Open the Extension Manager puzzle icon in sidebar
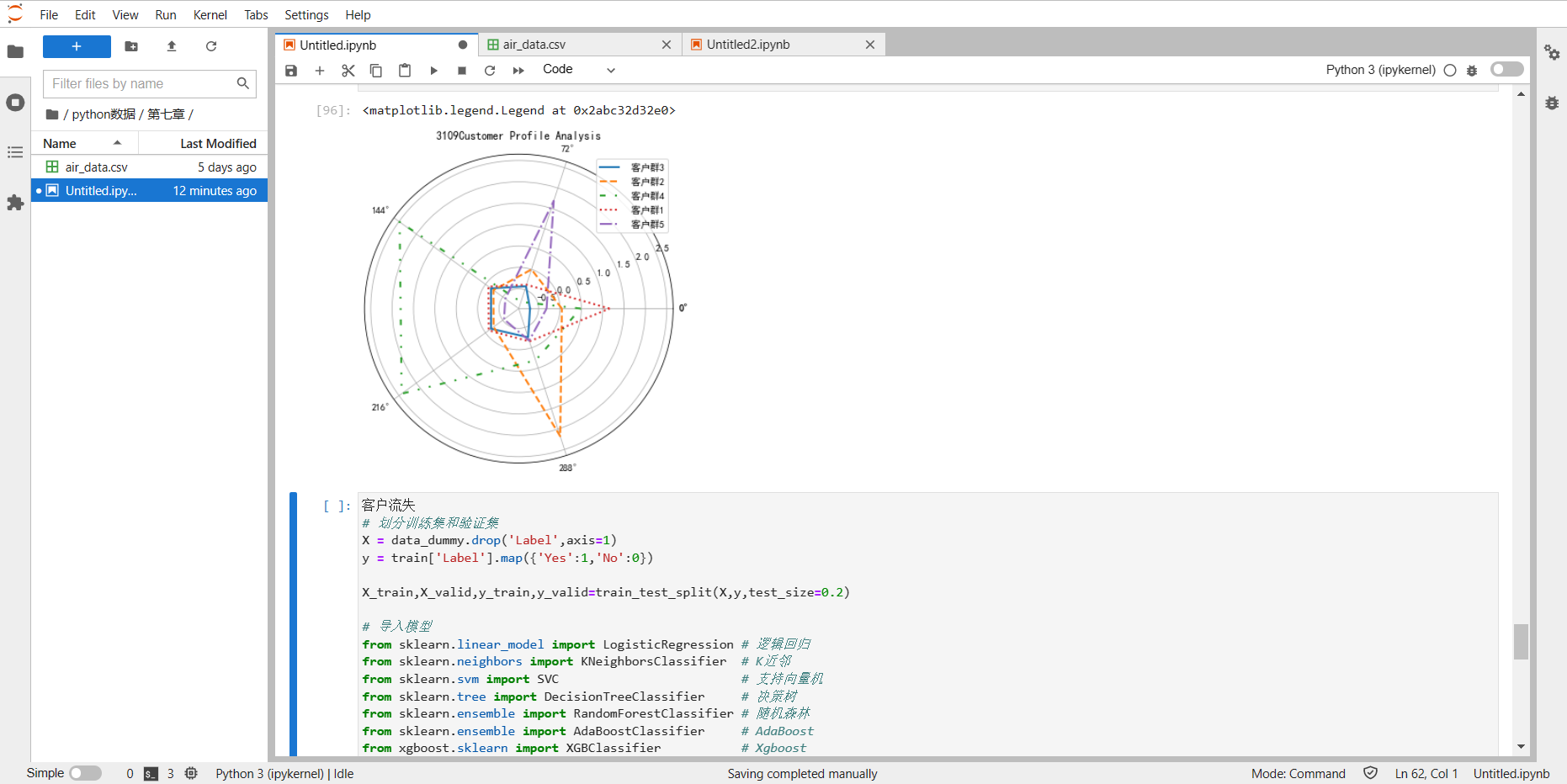1567x784 pixels. pos(15,203)
